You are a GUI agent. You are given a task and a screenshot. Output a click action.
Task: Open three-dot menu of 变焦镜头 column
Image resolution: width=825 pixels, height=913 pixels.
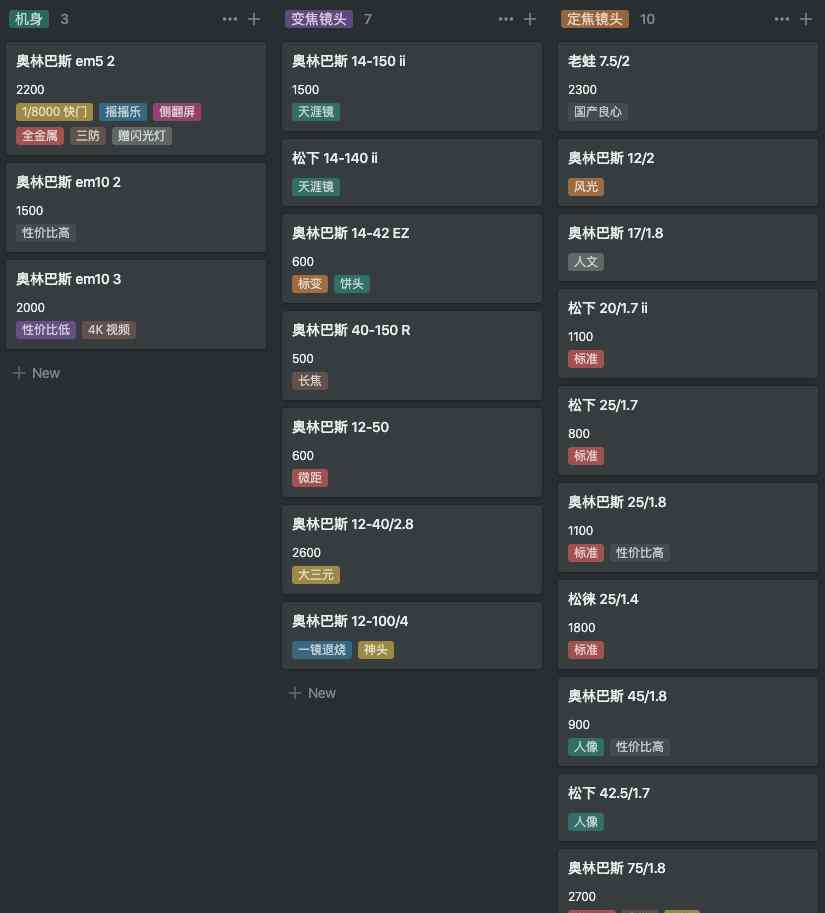tap(505, 19)
